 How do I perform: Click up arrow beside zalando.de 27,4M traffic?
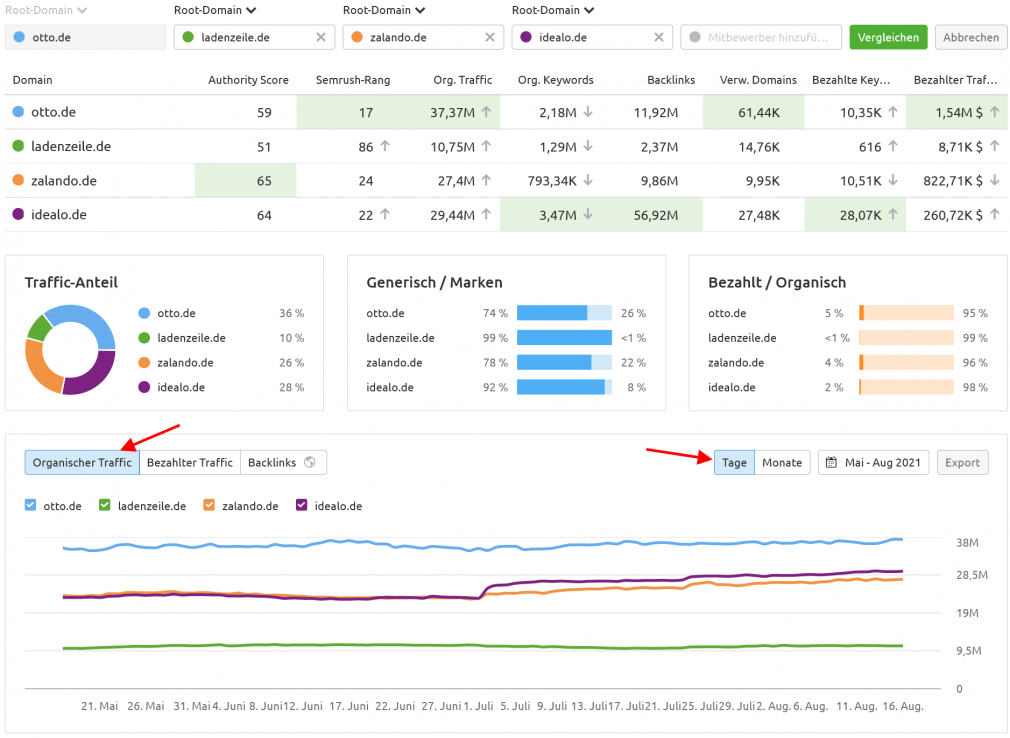tap(486, 180)
